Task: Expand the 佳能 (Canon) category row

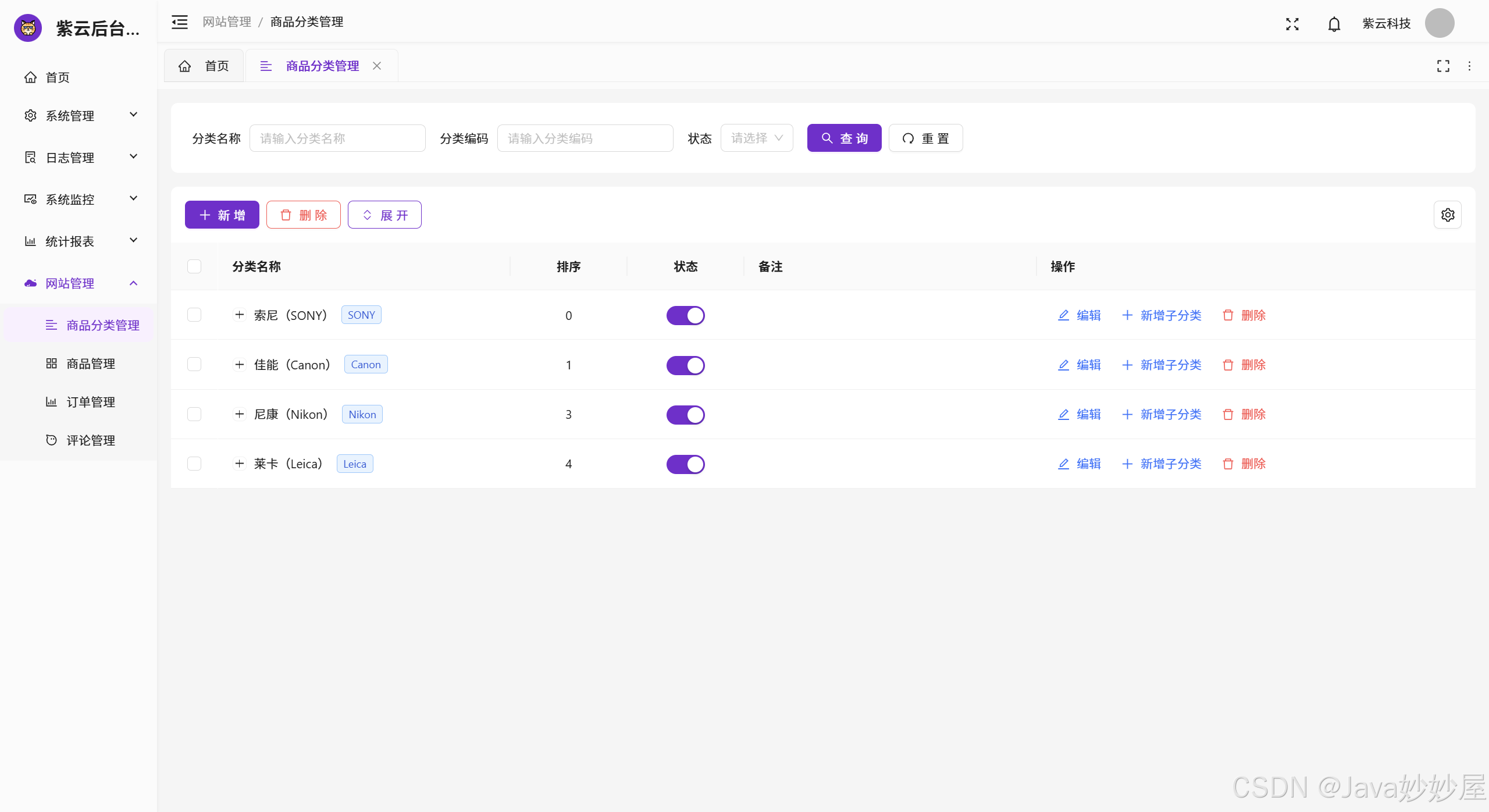Action: click(x=239, y=364)
